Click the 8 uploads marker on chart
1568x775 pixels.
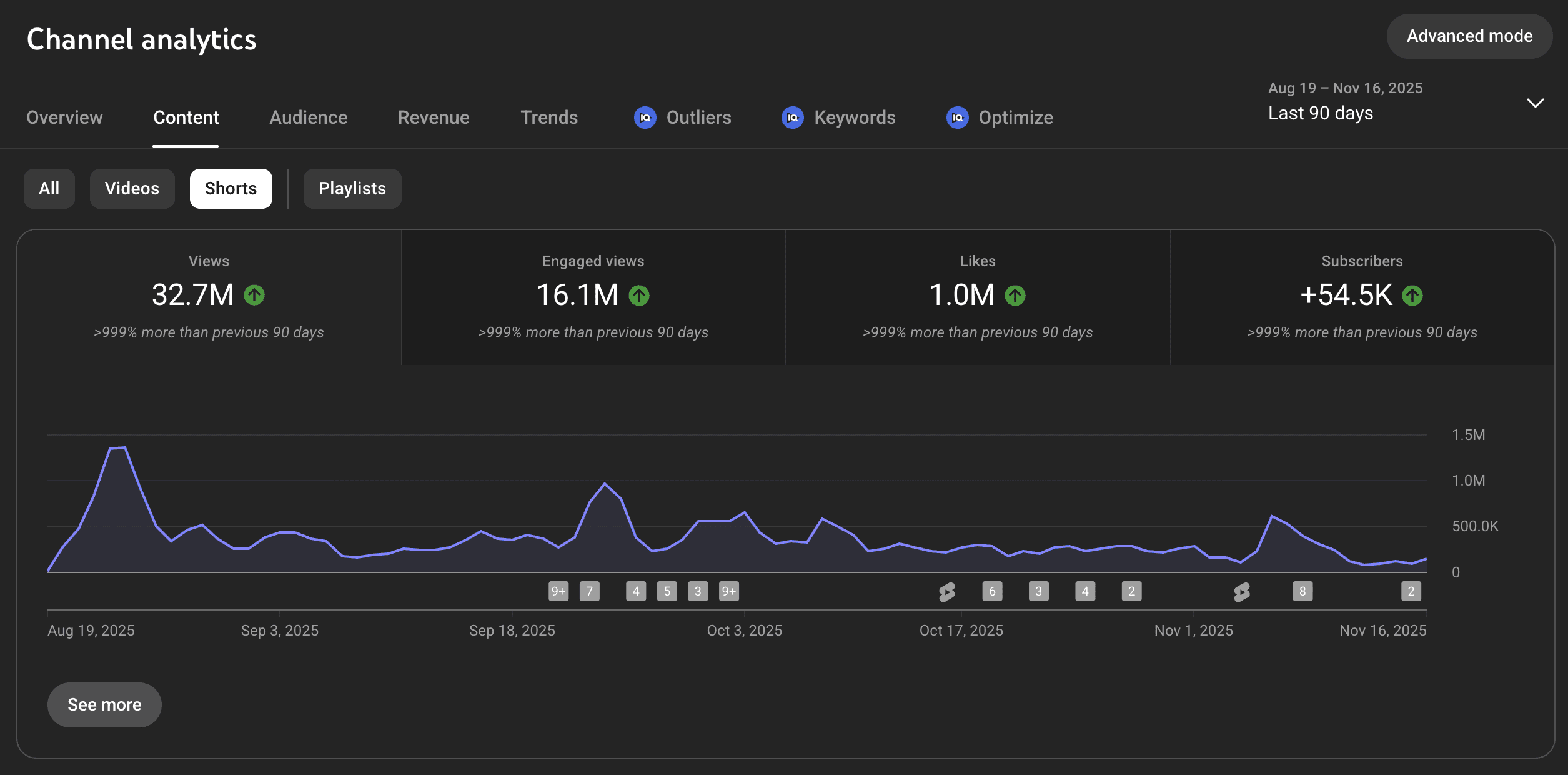(1302, 591)
